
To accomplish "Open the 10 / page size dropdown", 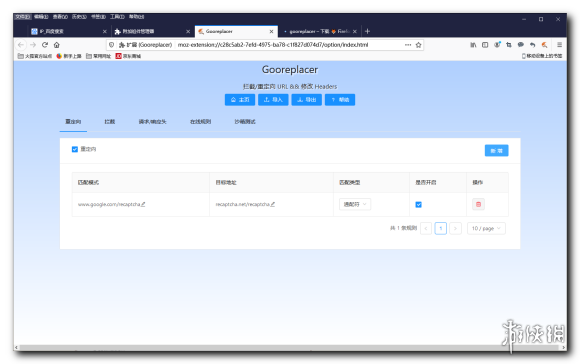I will point(486,228).
